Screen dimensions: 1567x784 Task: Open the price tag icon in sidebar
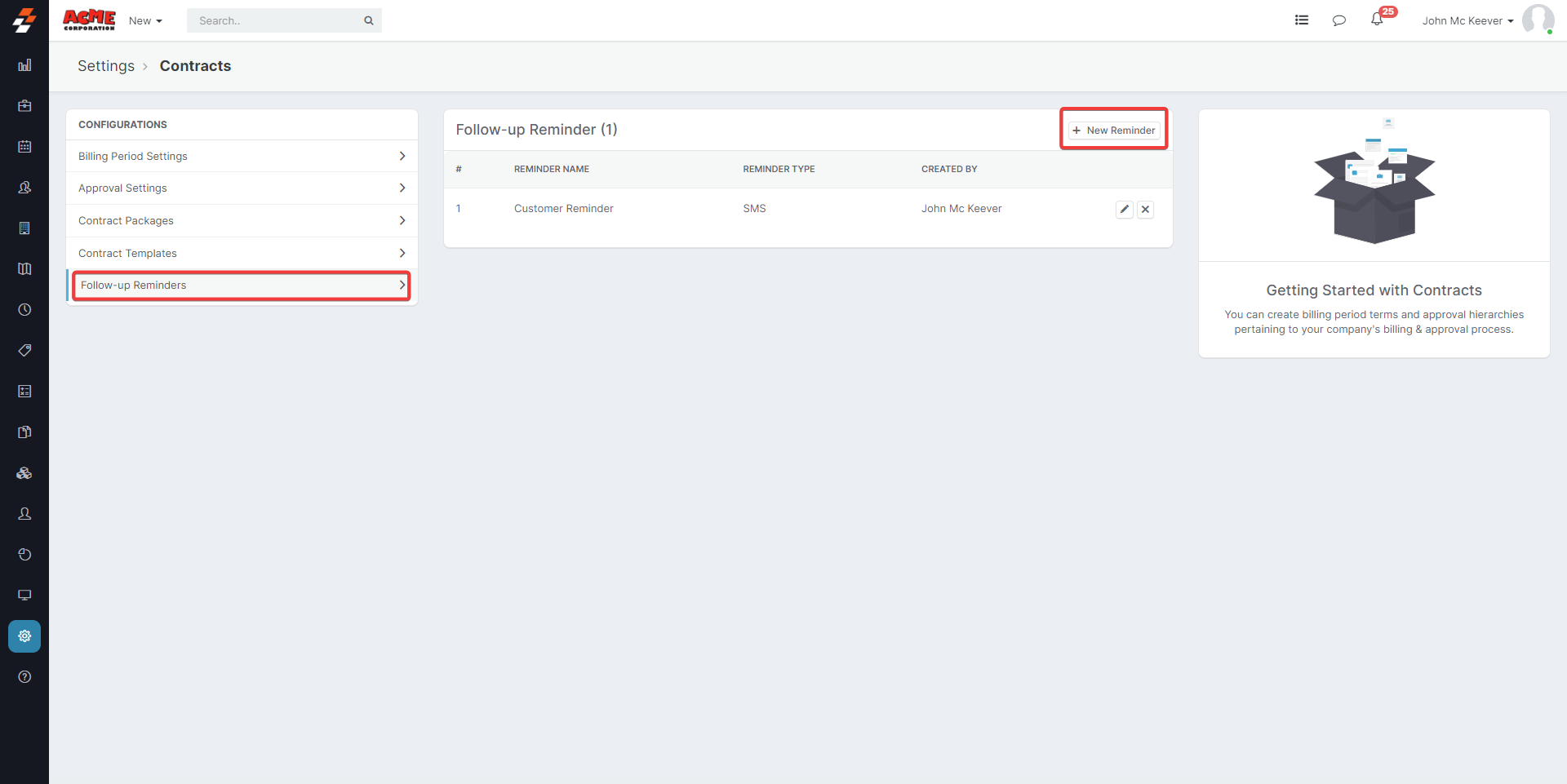[x=24, y=351]
